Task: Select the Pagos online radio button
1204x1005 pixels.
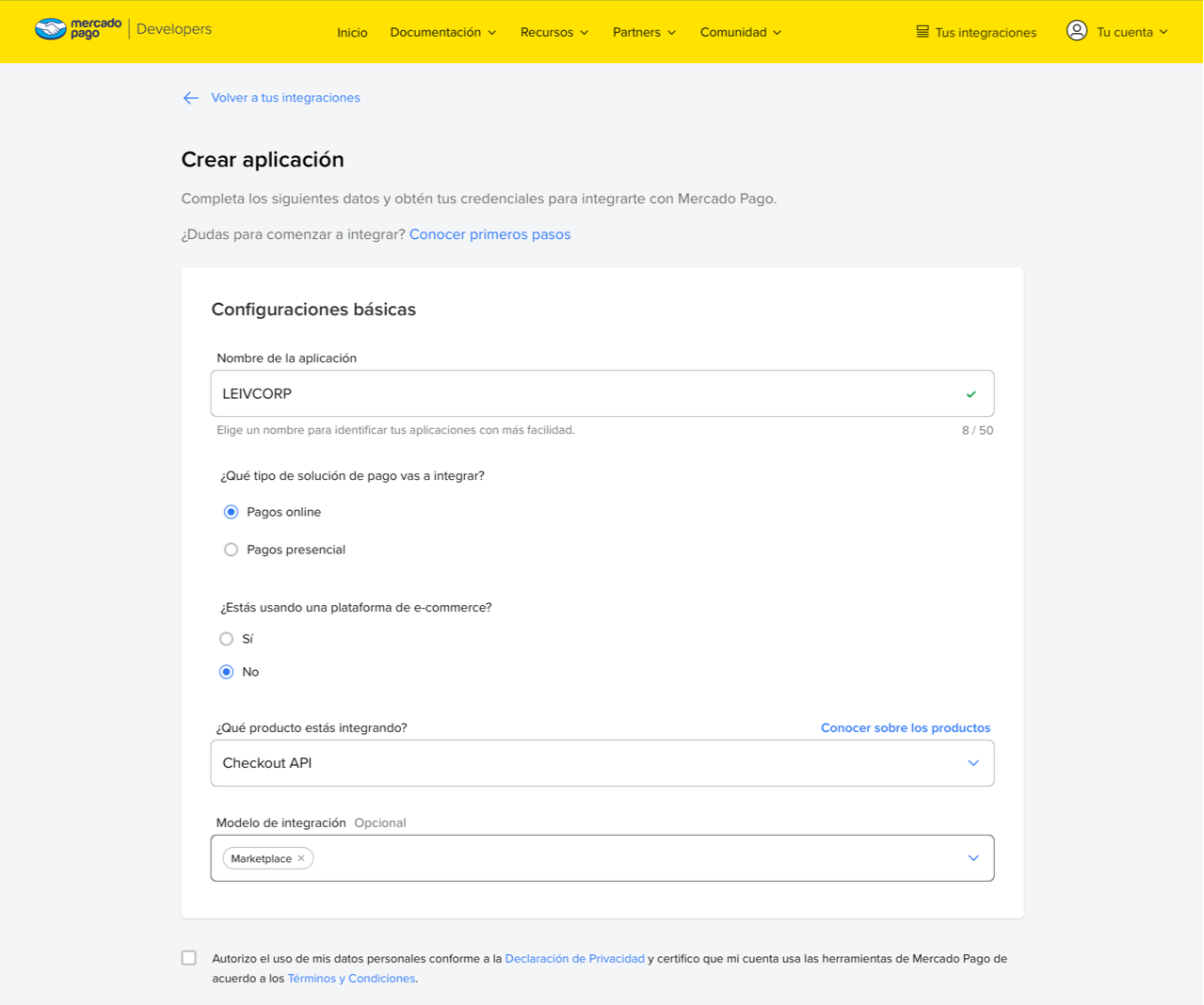Action: [231, 512]
